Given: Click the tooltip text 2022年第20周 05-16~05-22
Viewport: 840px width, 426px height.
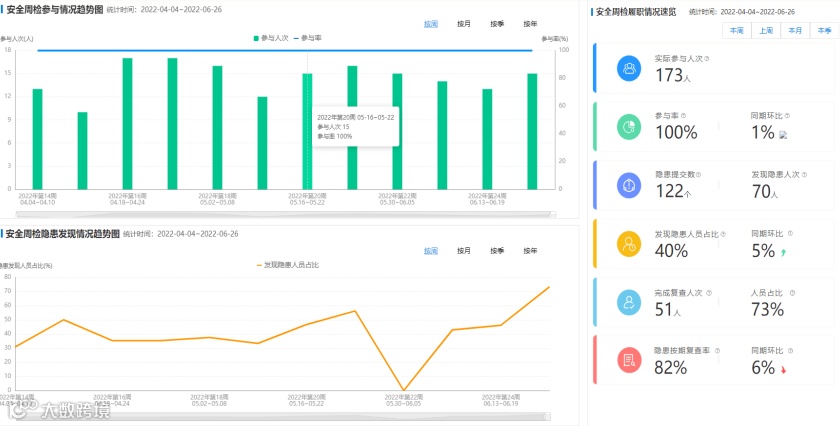Looking at the screenshot, I should (x=356, y=117).
